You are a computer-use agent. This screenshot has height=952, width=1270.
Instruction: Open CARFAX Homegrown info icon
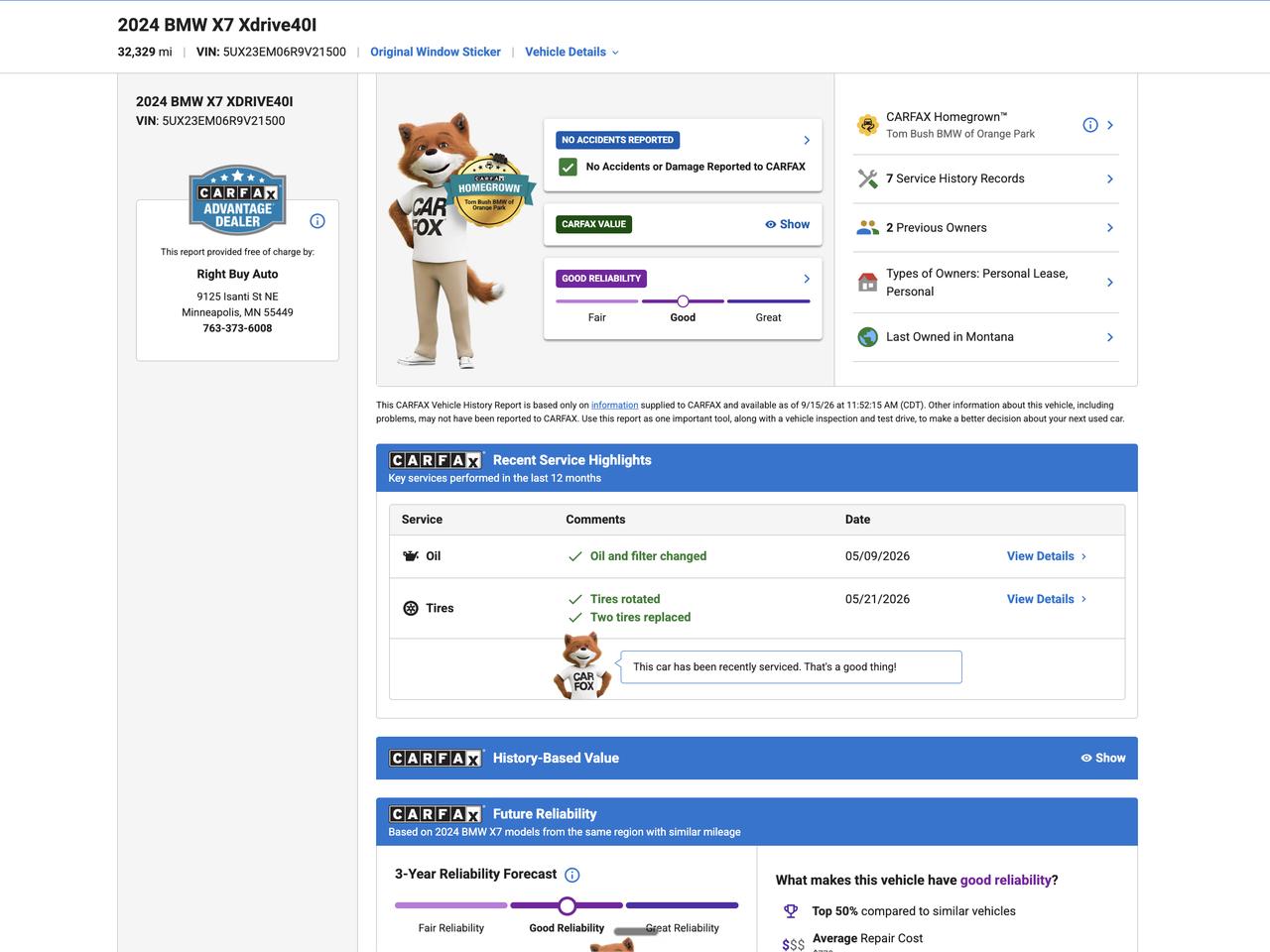click(x=1090, y=125)
